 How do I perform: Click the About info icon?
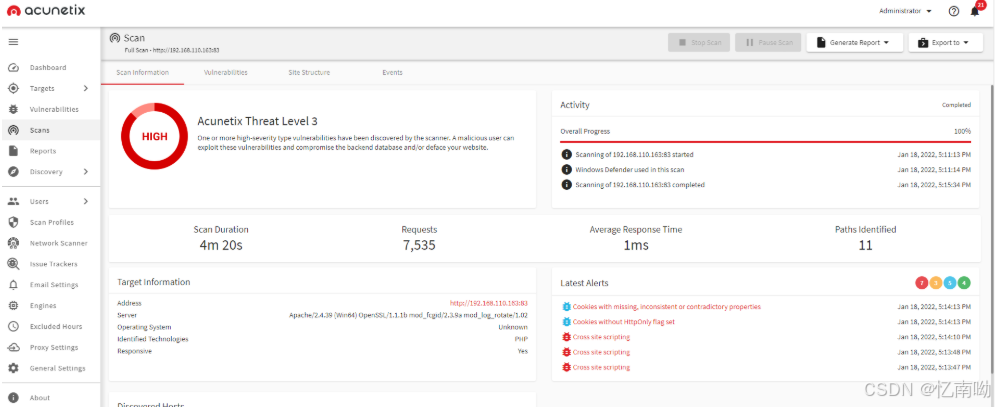click(x=13, y=397)
